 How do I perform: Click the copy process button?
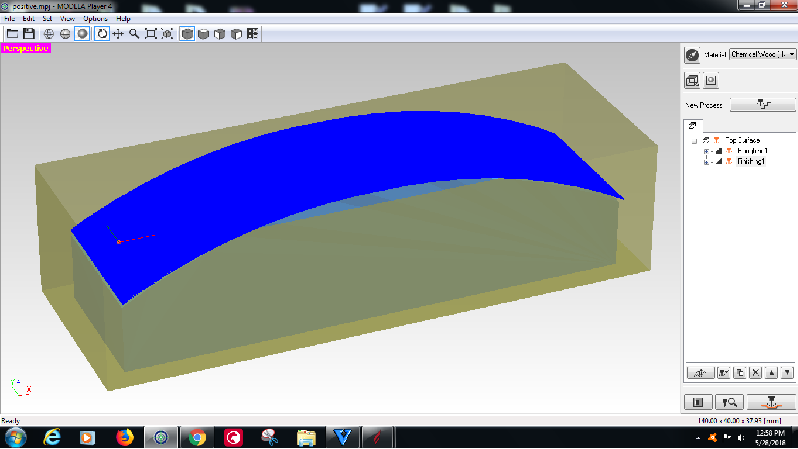coord(740,373)
